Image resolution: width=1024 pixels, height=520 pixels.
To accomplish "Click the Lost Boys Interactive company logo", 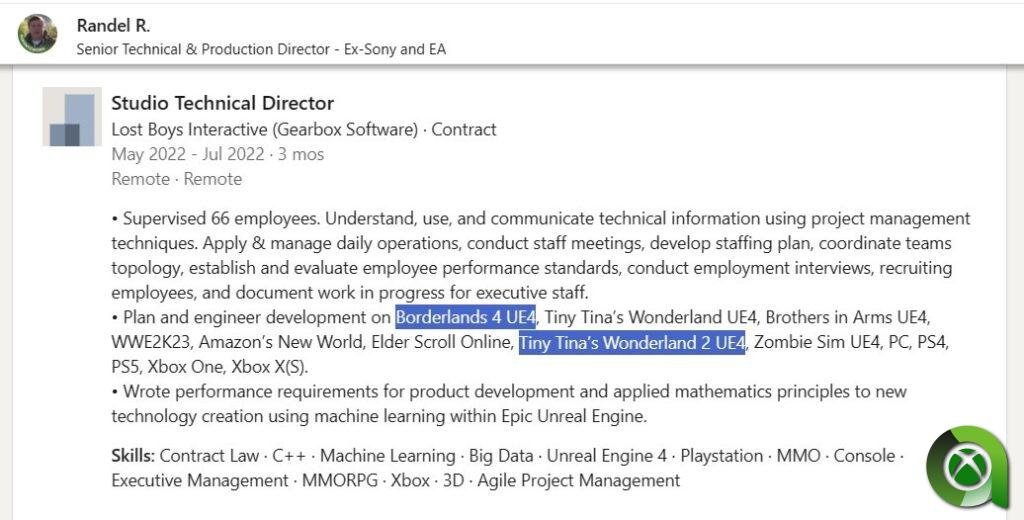I will (x=72, y=117).
